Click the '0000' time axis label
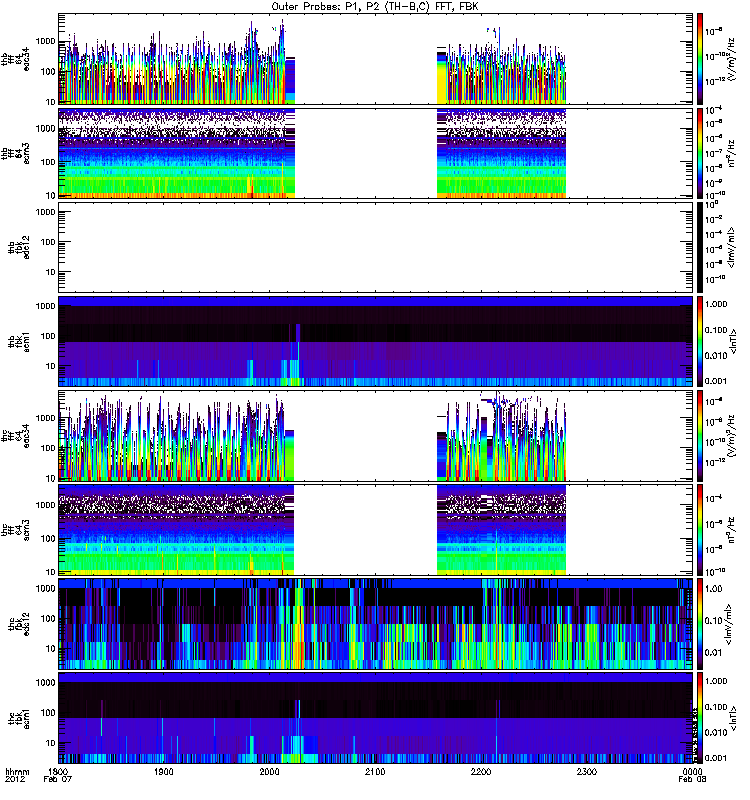Screen dimensions: 750x800 coord(692,772)
